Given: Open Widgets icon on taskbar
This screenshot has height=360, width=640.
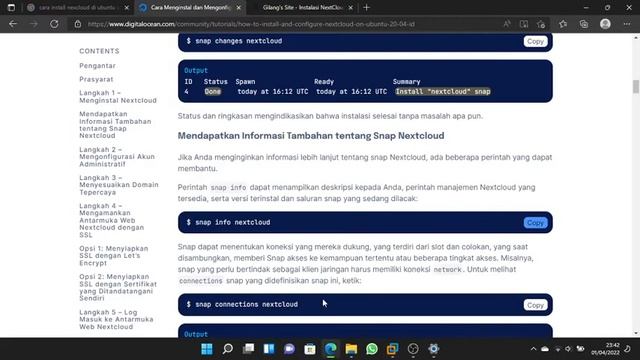Looking at the screenshot, I should click(x=269, y=349).
